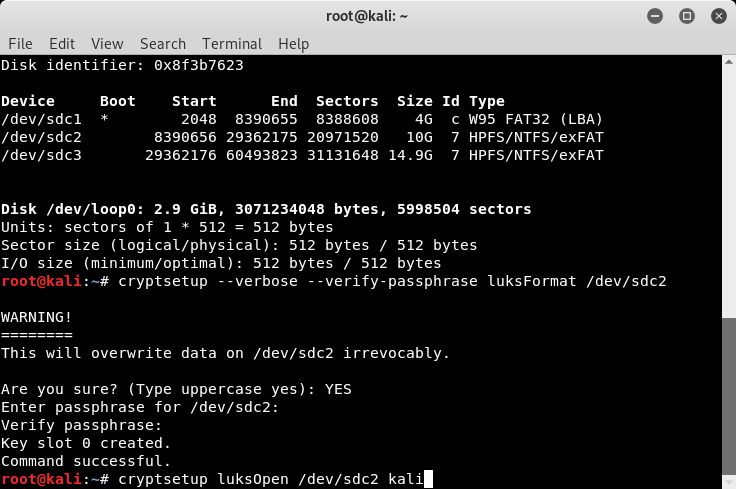The image size is (736, 489).
Task: Click the 'Disk /dev/loop0' heading line
Action: click(x=265, y=209)
